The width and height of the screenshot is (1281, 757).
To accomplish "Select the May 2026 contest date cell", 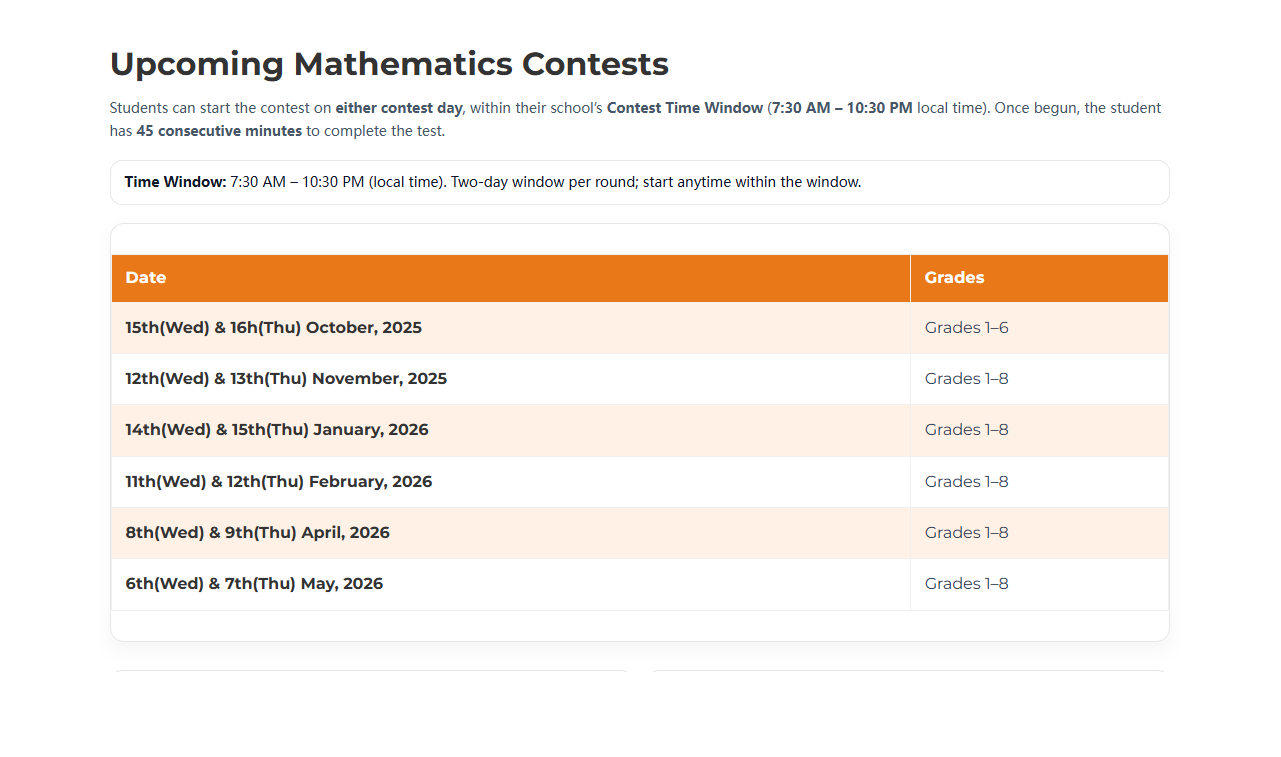I will click(254, 584).
